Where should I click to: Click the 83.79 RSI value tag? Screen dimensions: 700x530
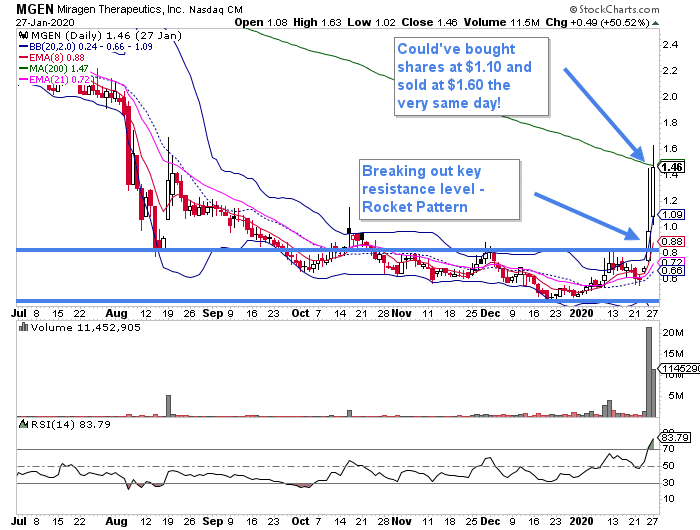pos(675,437)
